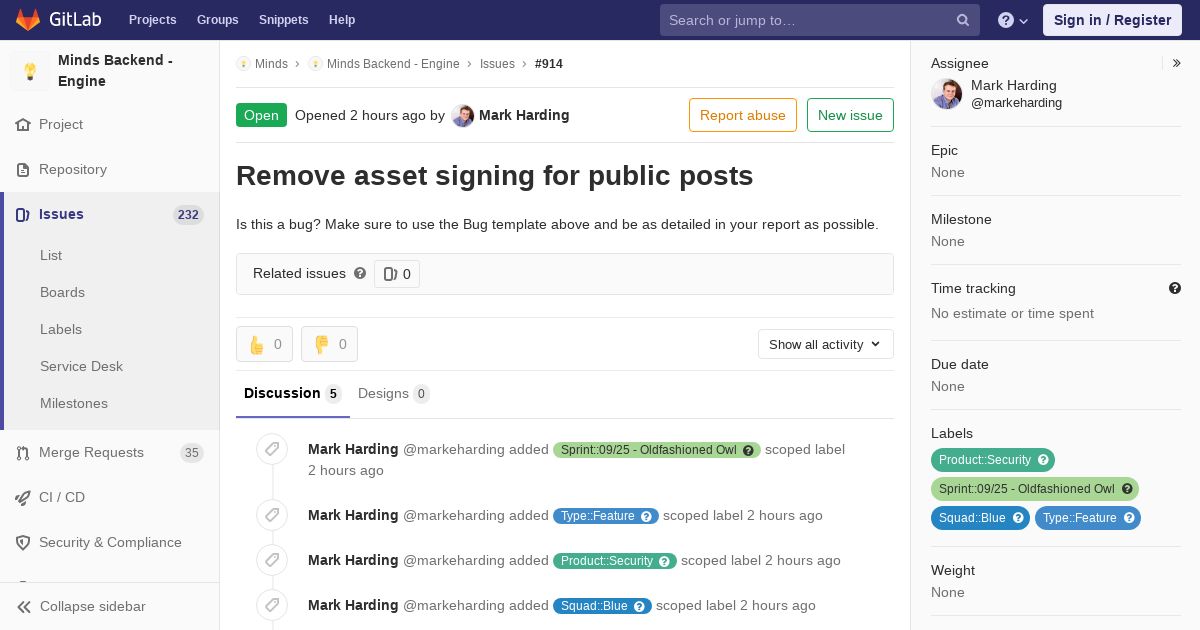
Task: Click the Sign in / Register button
Action: tap(1112, 20)
